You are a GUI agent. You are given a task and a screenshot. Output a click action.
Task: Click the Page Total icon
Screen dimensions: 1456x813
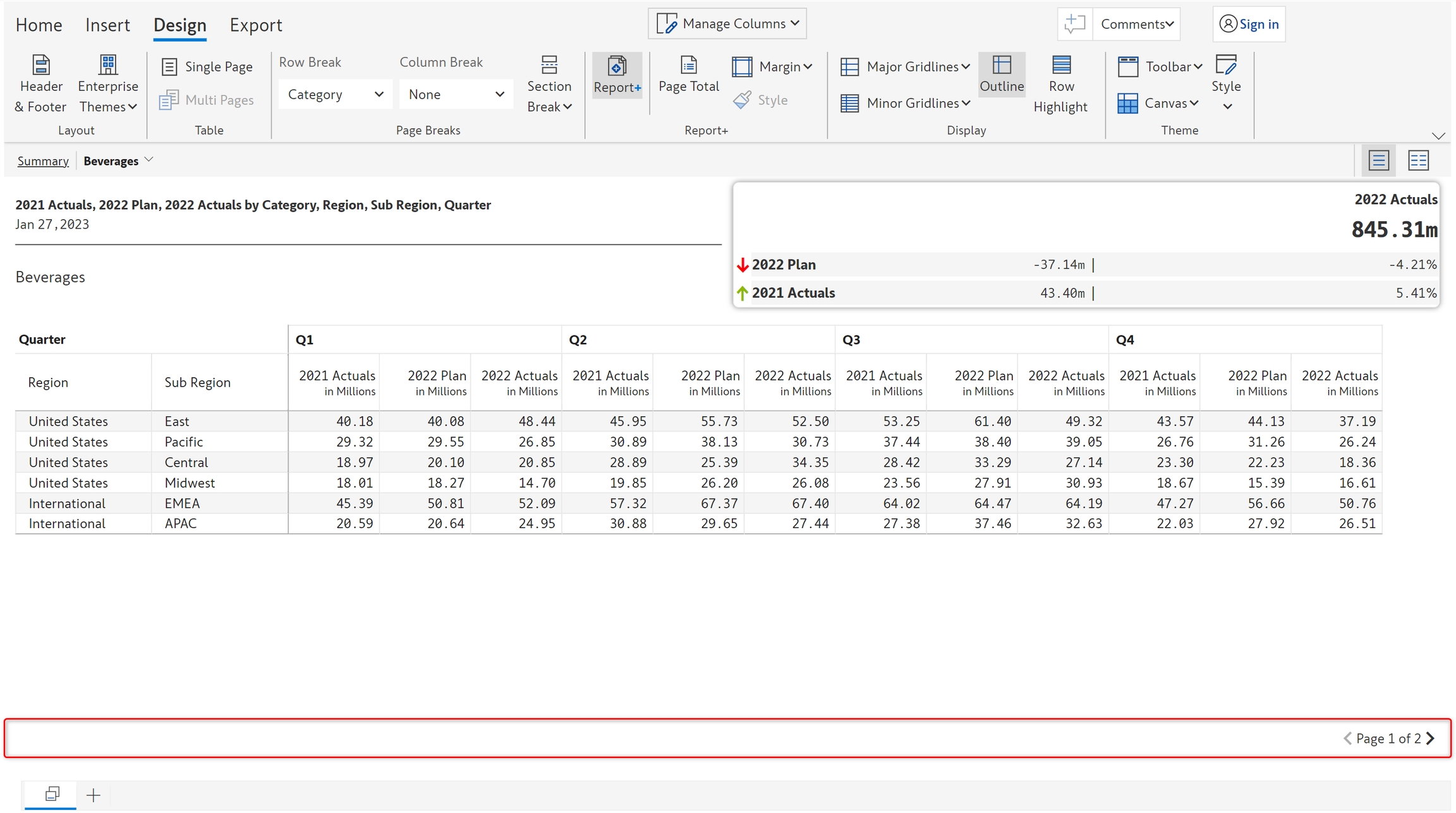[x=688, y=66]
